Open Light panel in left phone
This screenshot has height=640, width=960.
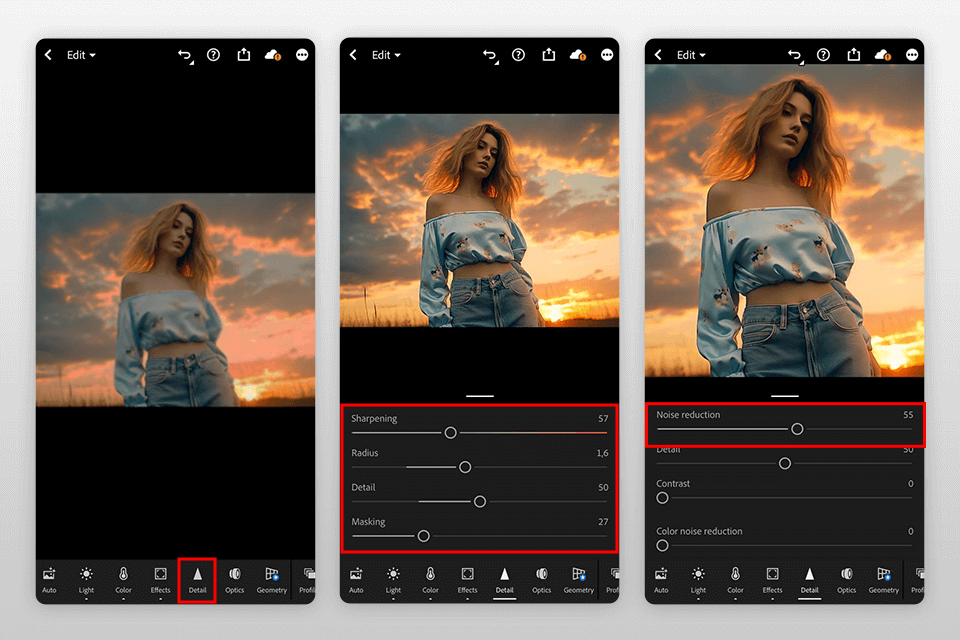[86, 580]
